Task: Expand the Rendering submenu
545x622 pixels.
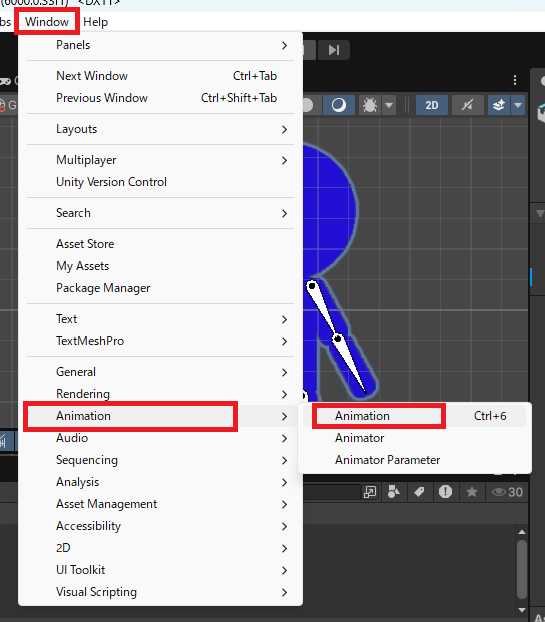Action: point(160,394)
